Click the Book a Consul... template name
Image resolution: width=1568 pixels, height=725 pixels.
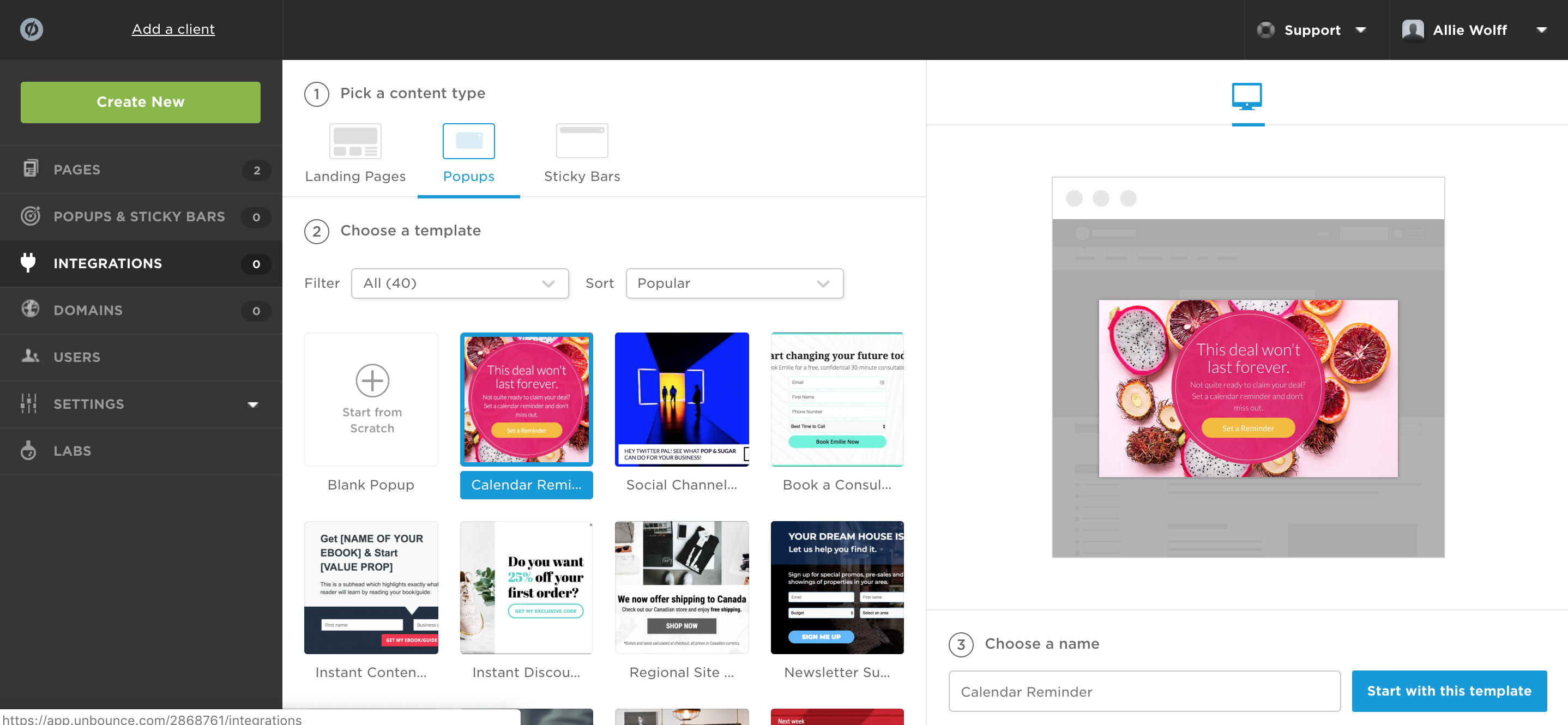click(837, 485)
